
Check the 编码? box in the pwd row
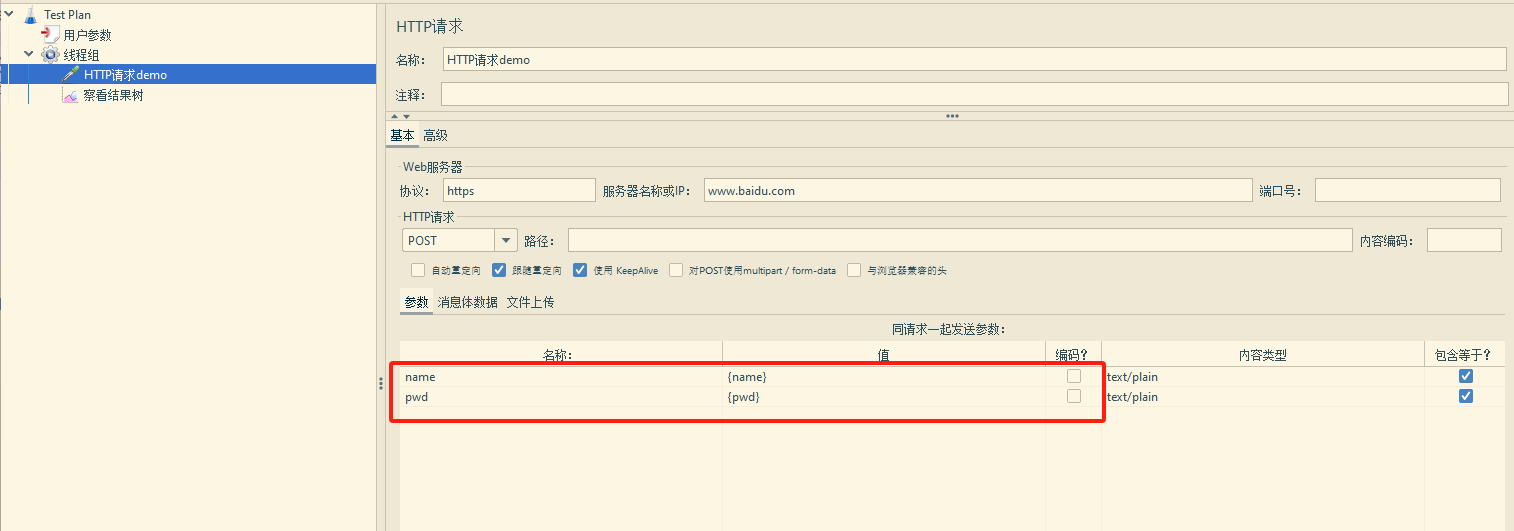pyautogui.click(x=1074, y=396)
